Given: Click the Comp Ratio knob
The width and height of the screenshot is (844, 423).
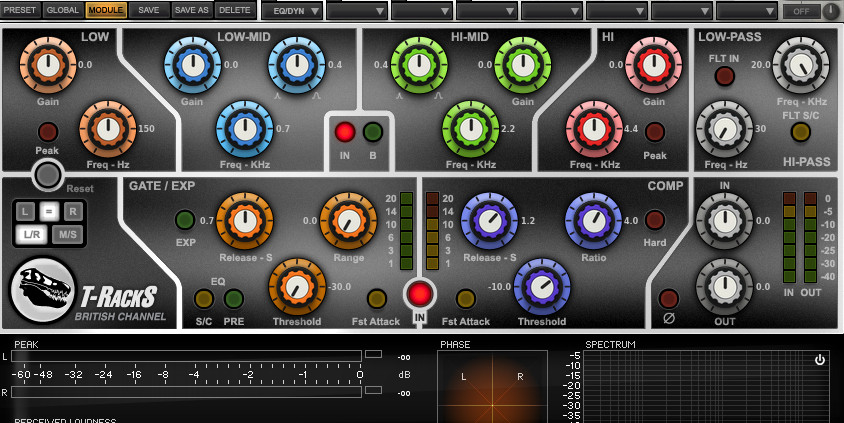Looking at the screenshot, I should coord(593,221).
